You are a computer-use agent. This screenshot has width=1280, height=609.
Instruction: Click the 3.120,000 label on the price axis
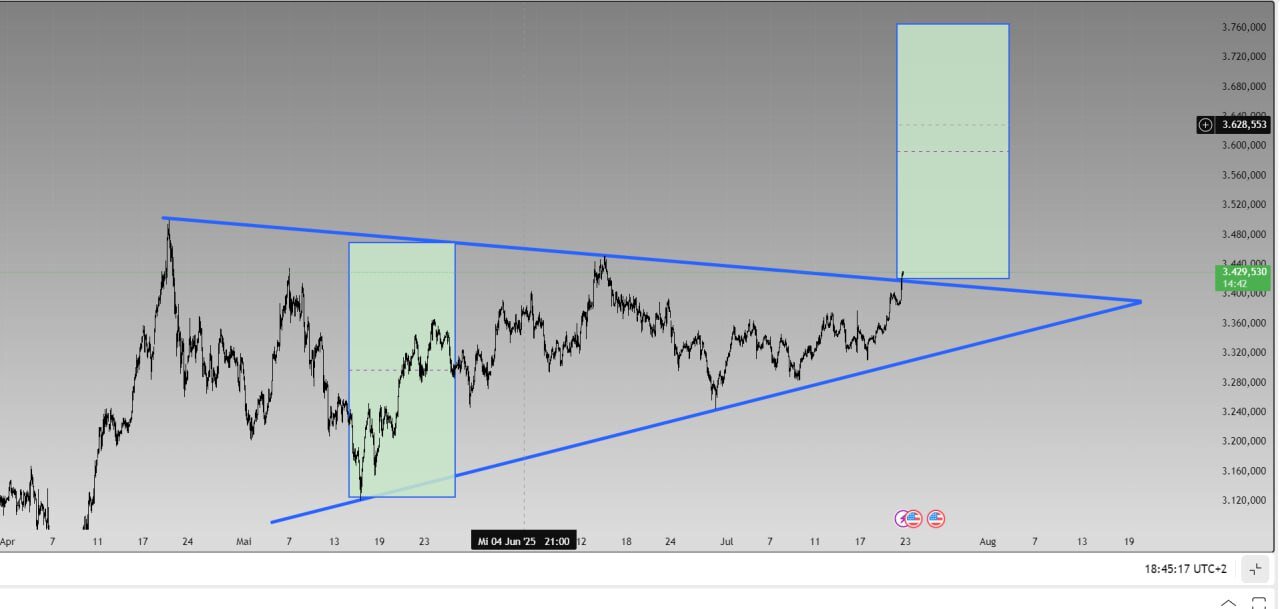coord(1245,500)
